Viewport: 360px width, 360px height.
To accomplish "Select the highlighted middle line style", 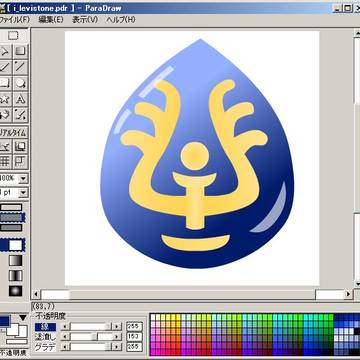I will click(12, 218).
